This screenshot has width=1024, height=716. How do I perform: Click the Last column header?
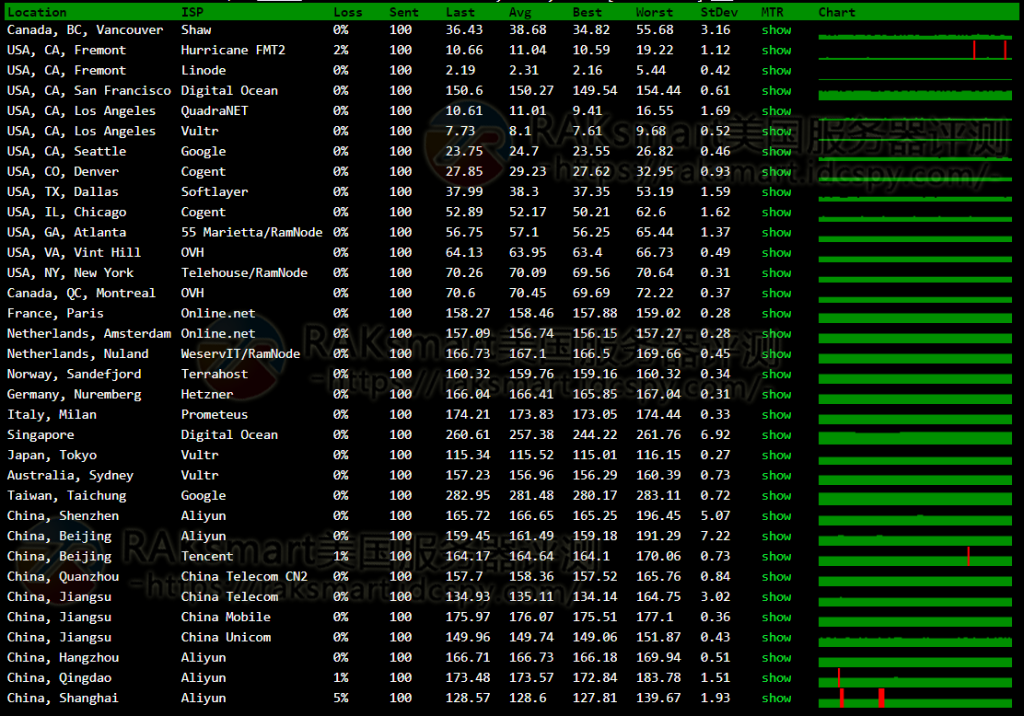460,12
